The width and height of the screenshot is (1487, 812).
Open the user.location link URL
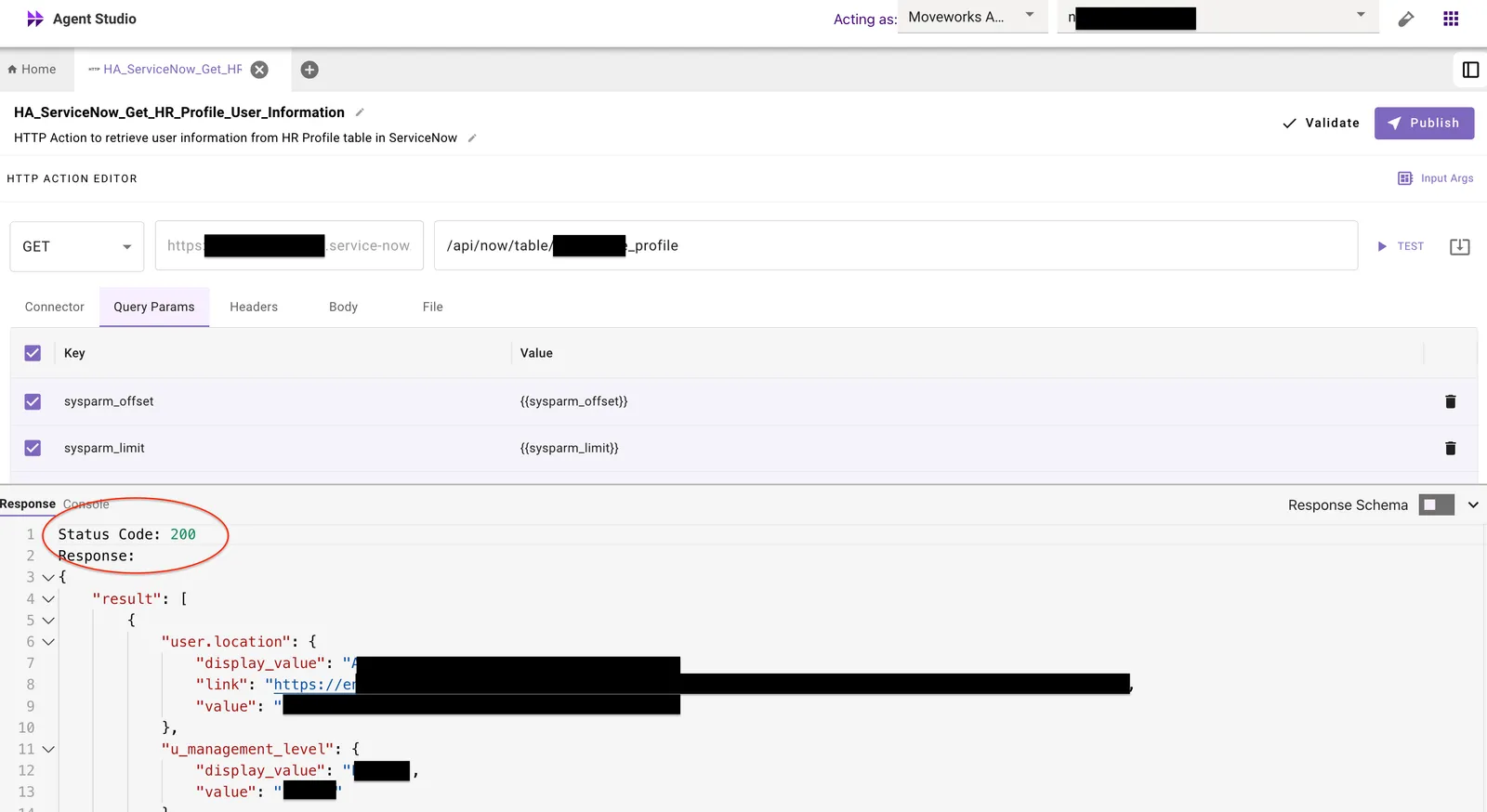click(x=314, y=685)
